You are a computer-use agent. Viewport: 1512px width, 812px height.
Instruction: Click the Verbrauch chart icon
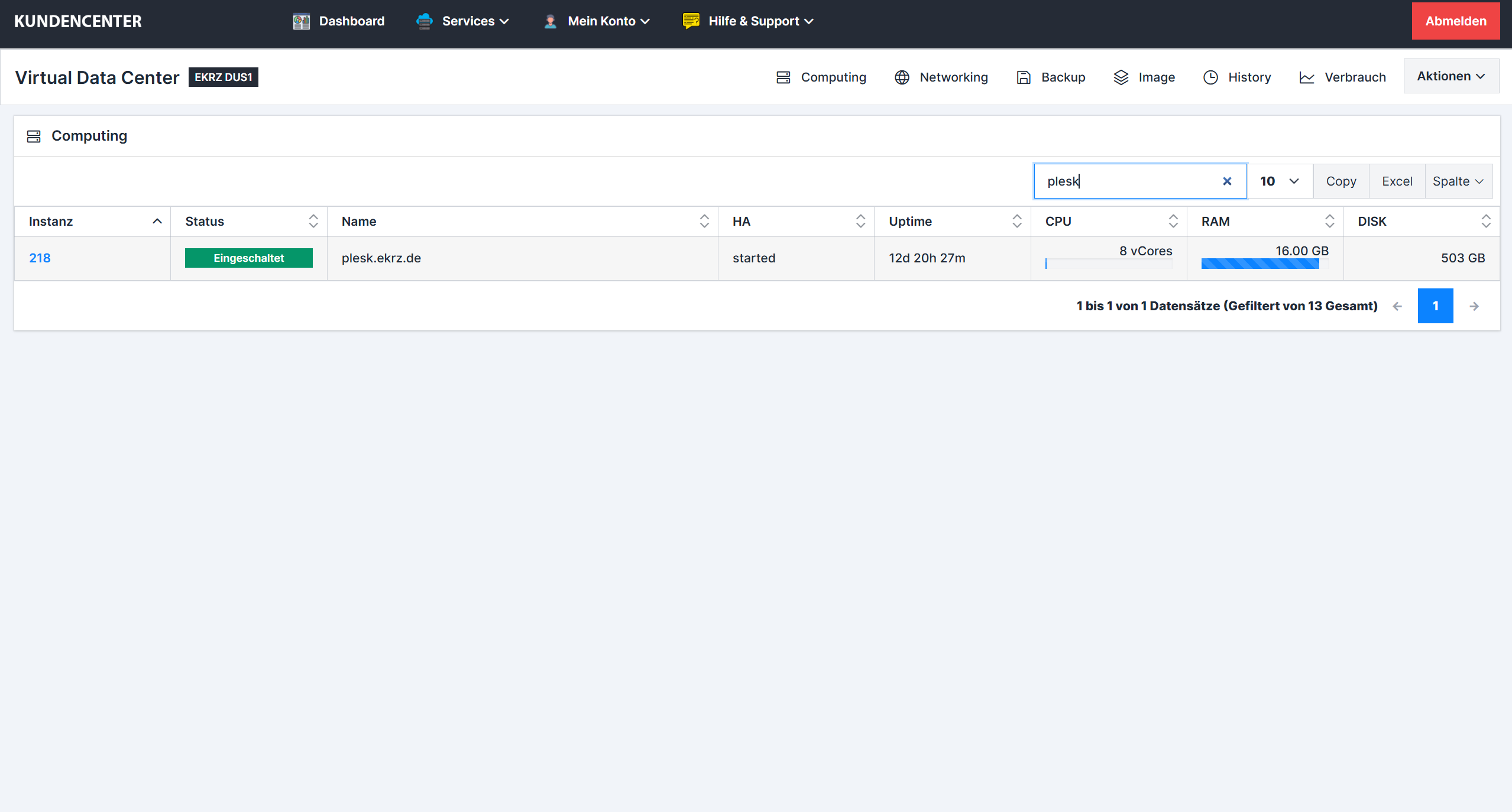pyautogui.click(x=1306, y=77)
